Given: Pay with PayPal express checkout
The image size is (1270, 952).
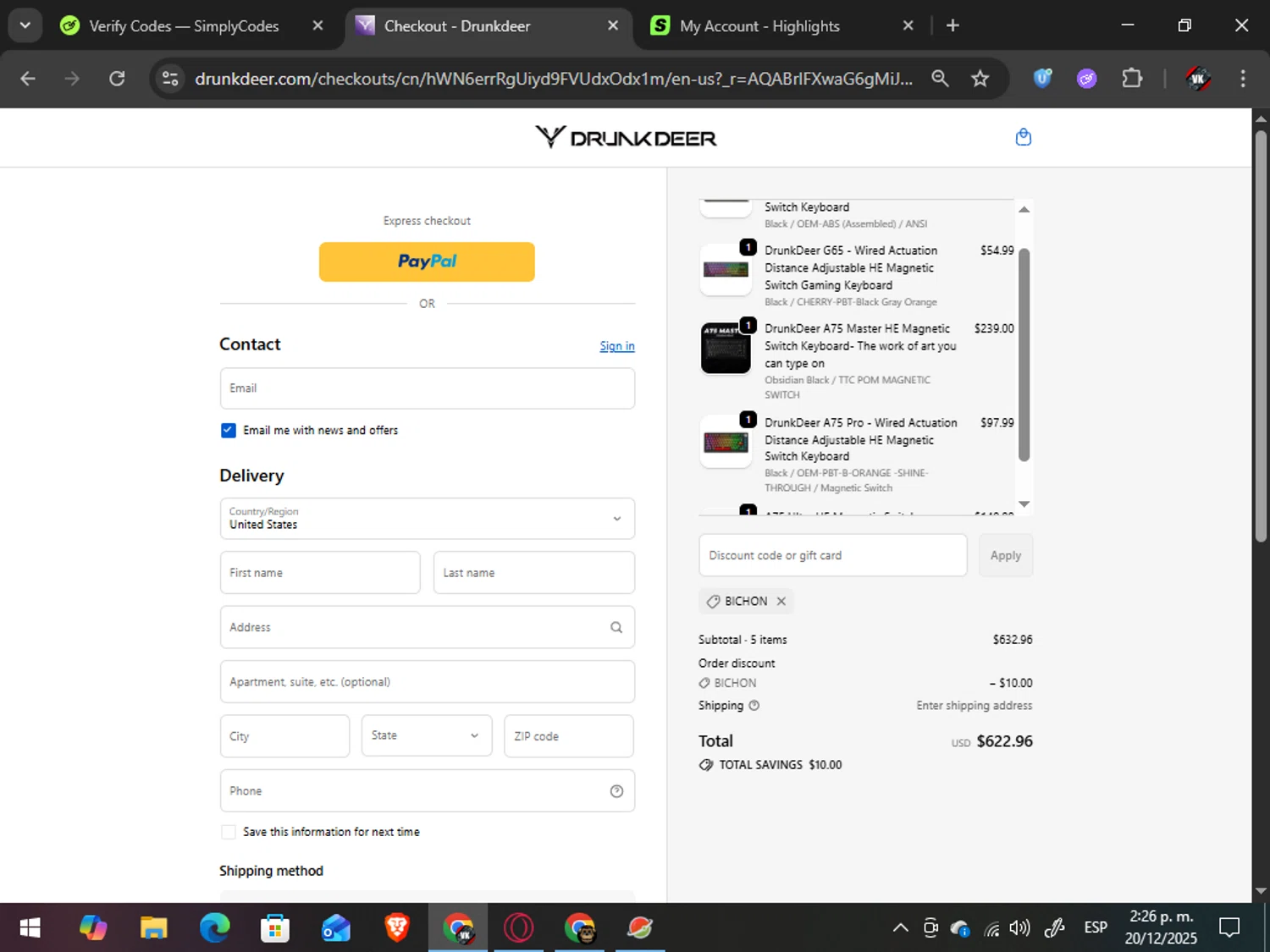Looking at the screenshot, I should [x=427, y=261].
